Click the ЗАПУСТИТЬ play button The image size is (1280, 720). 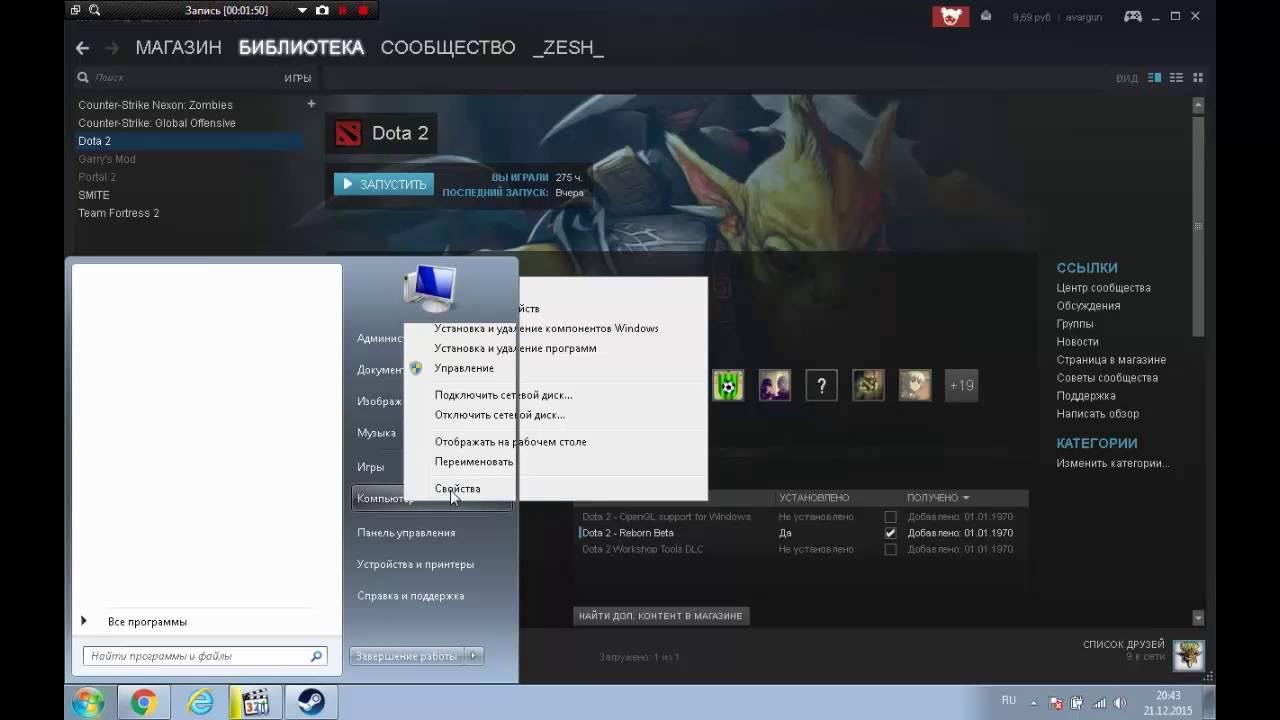(x=384, y=184)
